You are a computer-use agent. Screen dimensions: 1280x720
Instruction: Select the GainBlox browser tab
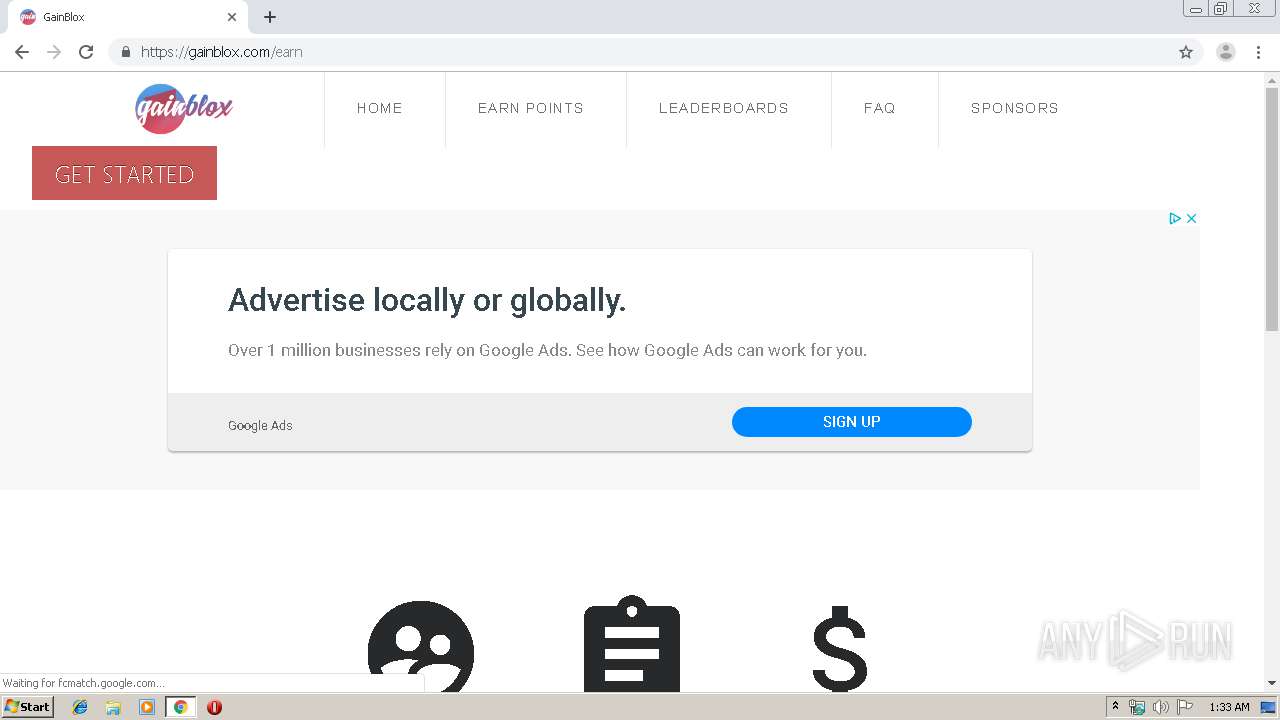[130, 17]
